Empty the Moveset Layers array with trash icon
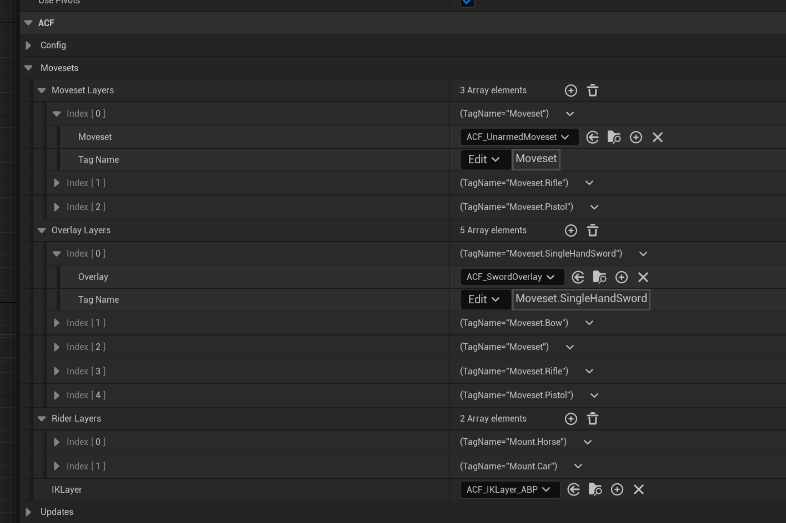 click(x=592, y=90)
